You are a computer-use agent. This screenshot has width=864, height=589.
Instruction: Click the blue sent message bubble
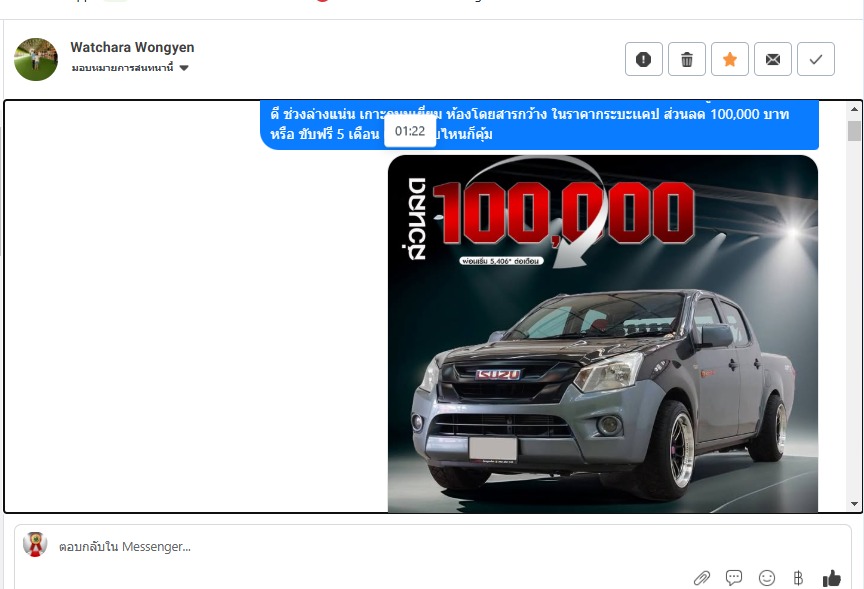[539, 125]
